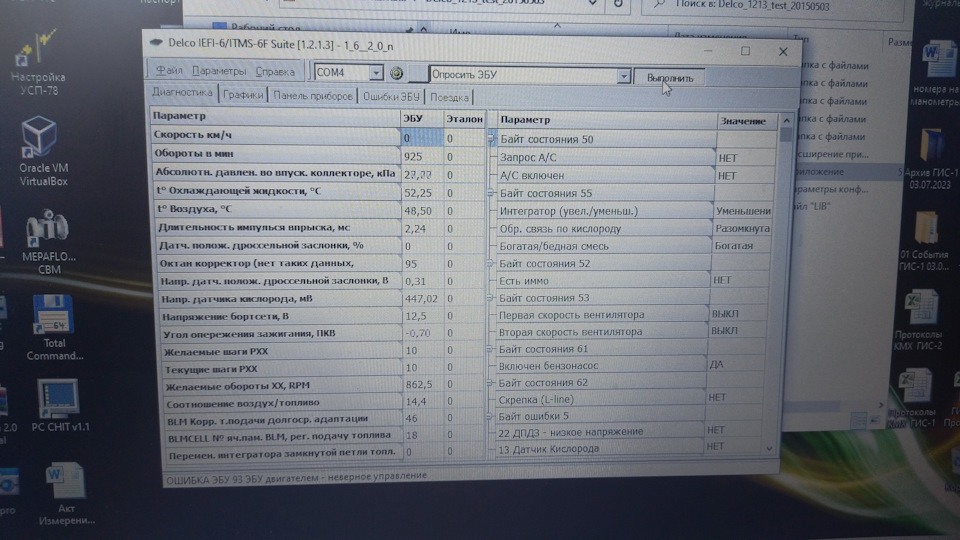Select Вторая скорость вентилятора item
The width and height of the screenshot is (960, 540).
[601, 332]
